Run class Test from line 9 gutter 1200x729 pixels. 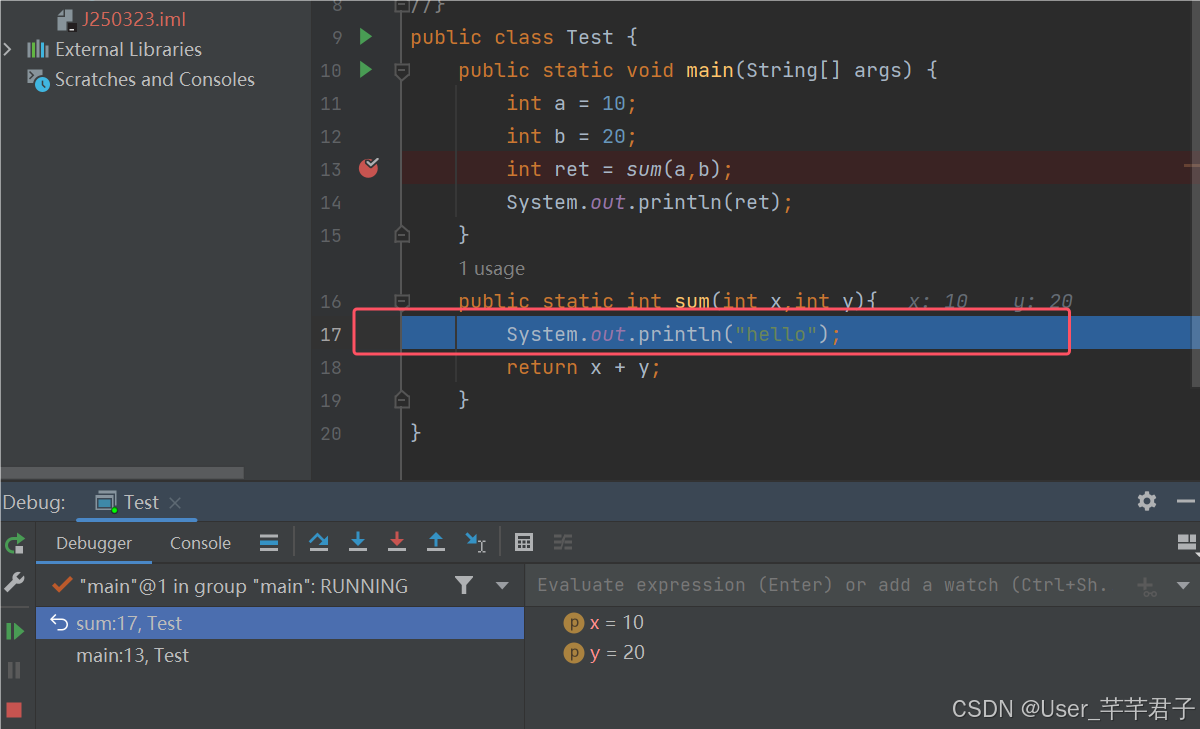pyautogui.click(x=366, y=37)
